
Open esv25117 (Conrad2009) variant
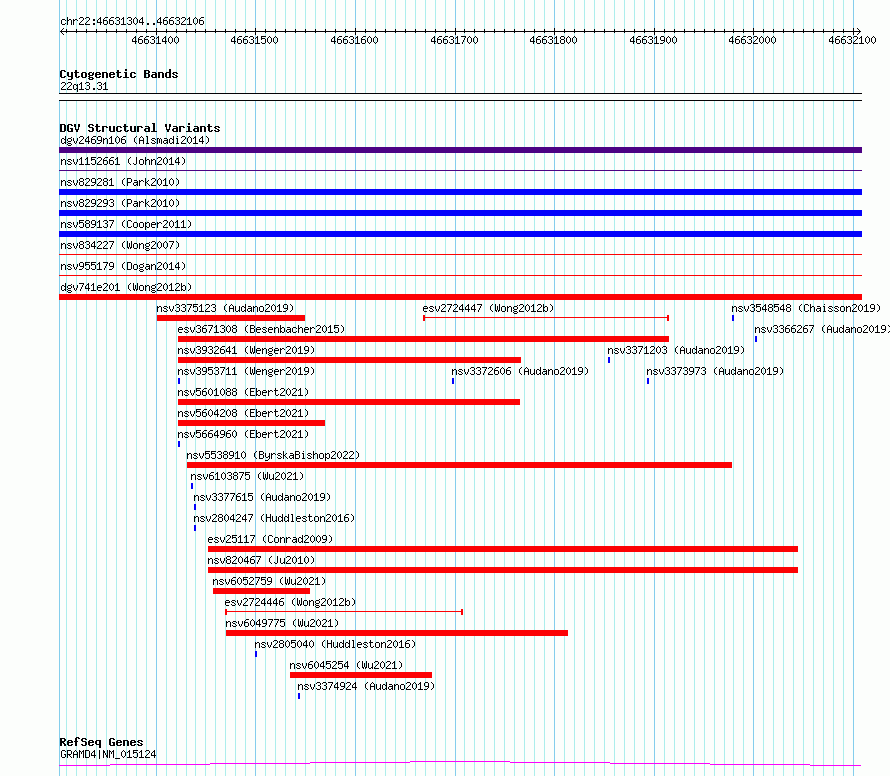[x=270, y=539]
